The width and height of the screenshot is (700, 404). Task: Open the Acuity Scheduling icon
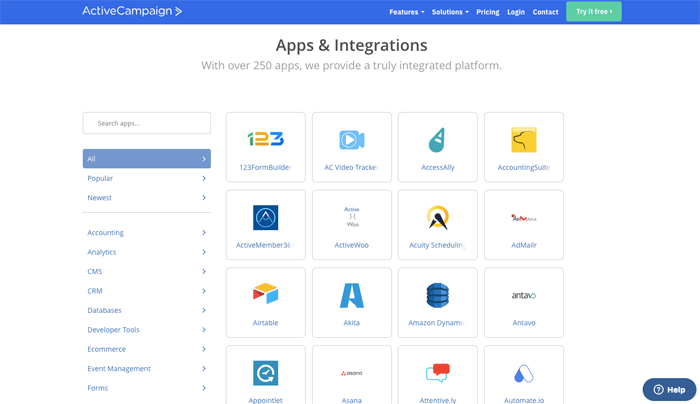437,217
